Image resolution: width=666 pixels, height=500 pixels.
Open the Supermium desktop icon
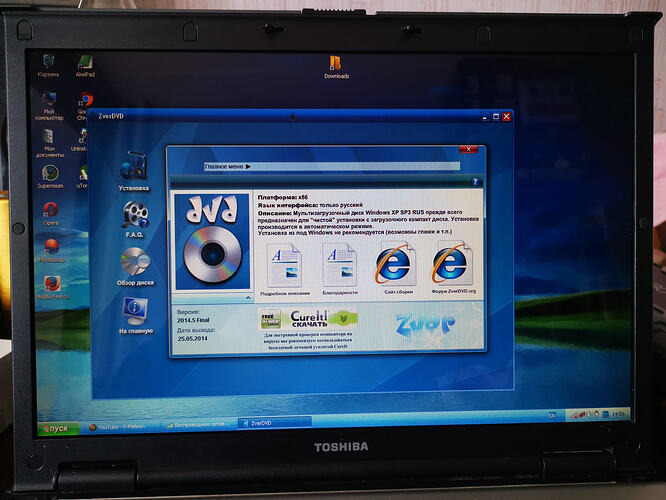coord(50,176)
